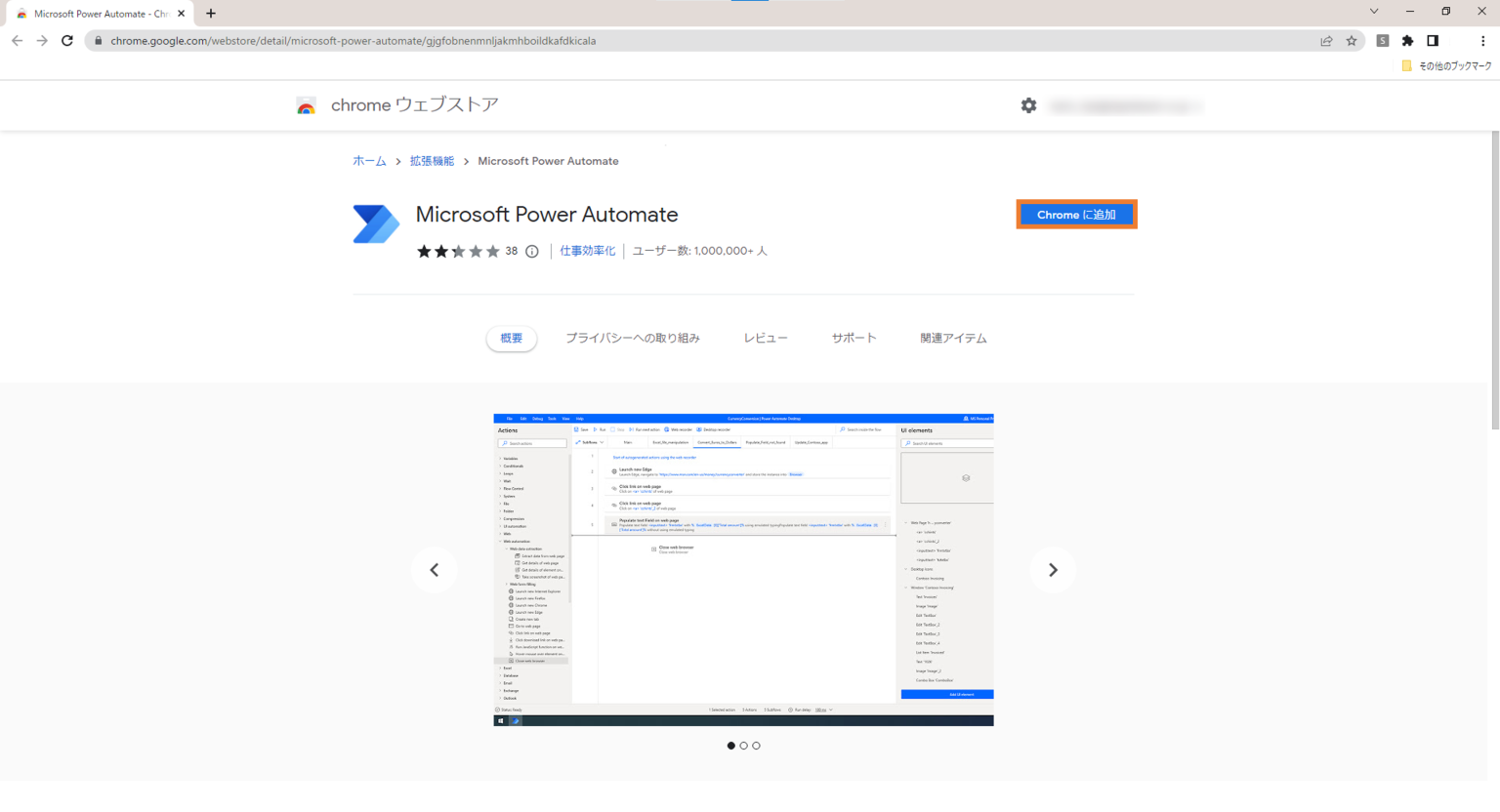The height and width of the screenshot is (812, 1500).
Task: Click the share page icon in address bar
Action: [x=1326, y=41]
